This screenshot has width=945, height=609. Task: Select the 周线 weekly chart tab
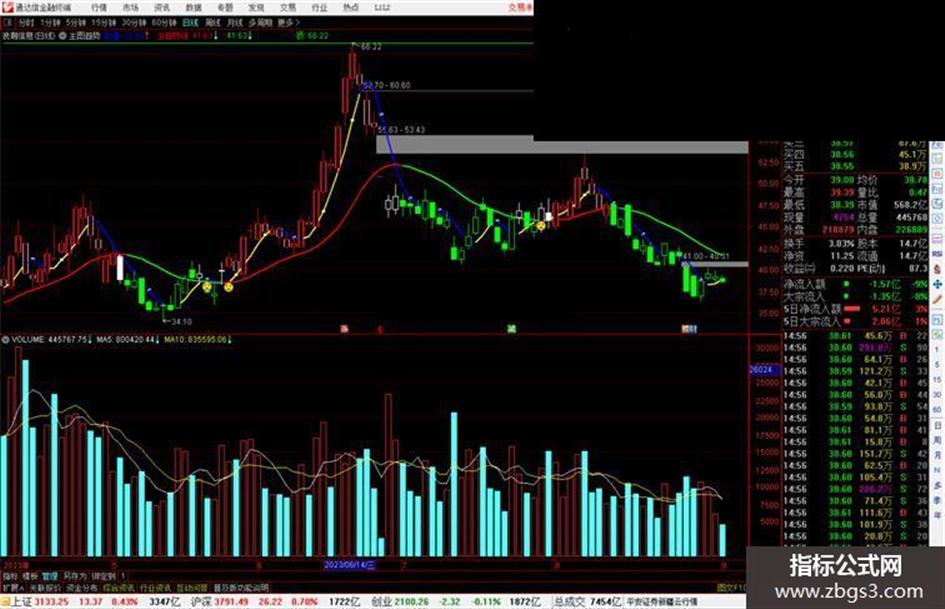pyautogui.click(x=213, y=22)
